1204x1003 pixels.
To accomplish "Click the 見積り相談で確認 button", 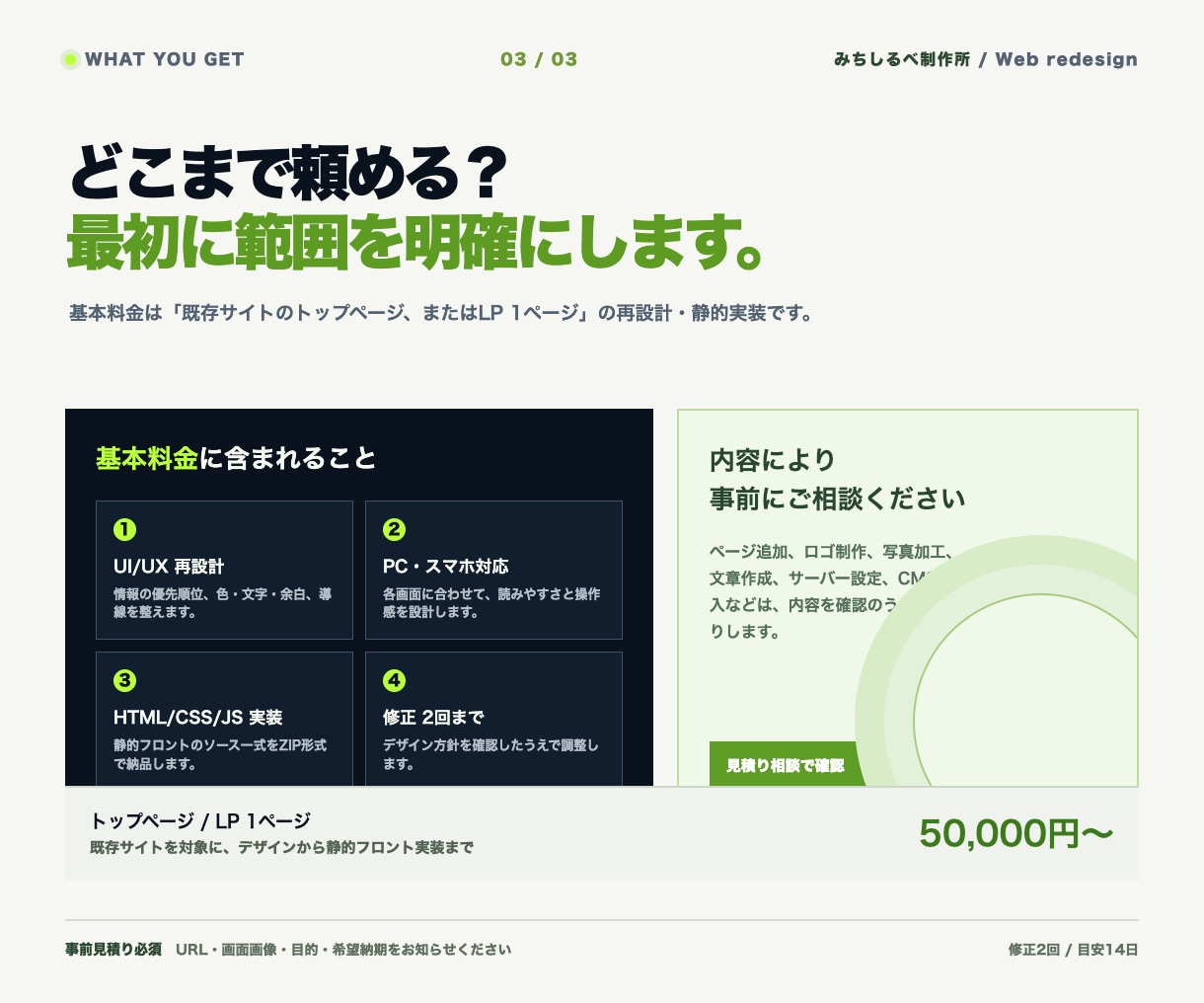I will pyautogui.click(x=787, y=764).
